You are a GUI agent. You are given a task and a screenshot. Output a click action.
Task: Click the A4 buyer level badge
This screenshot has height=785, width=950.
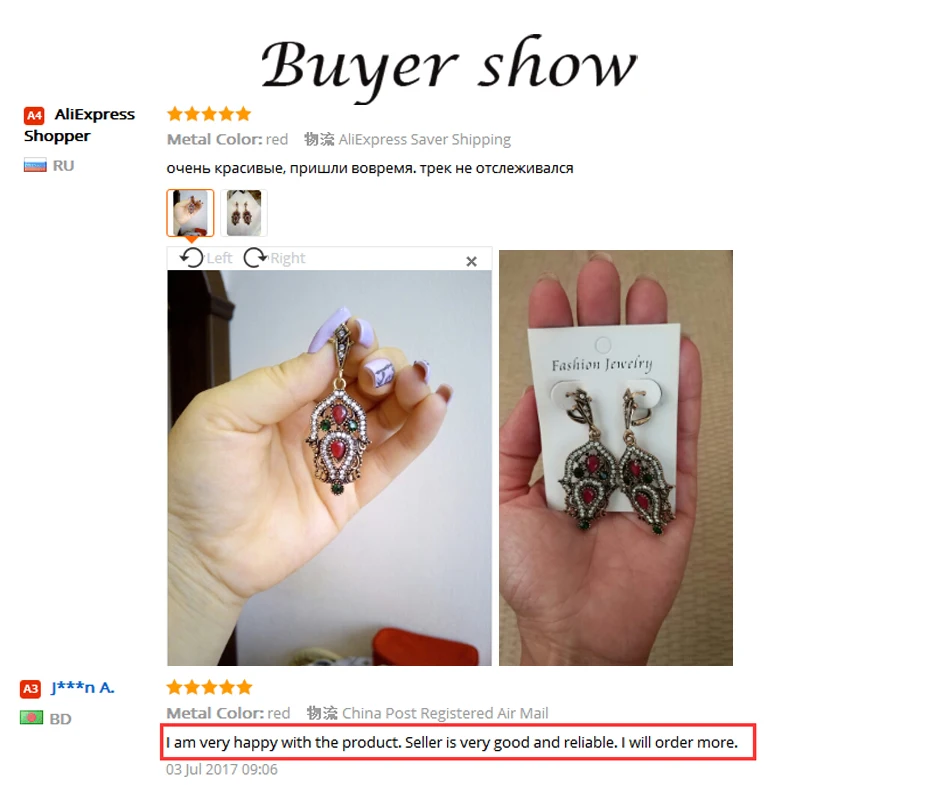click(x=34, y=115)
